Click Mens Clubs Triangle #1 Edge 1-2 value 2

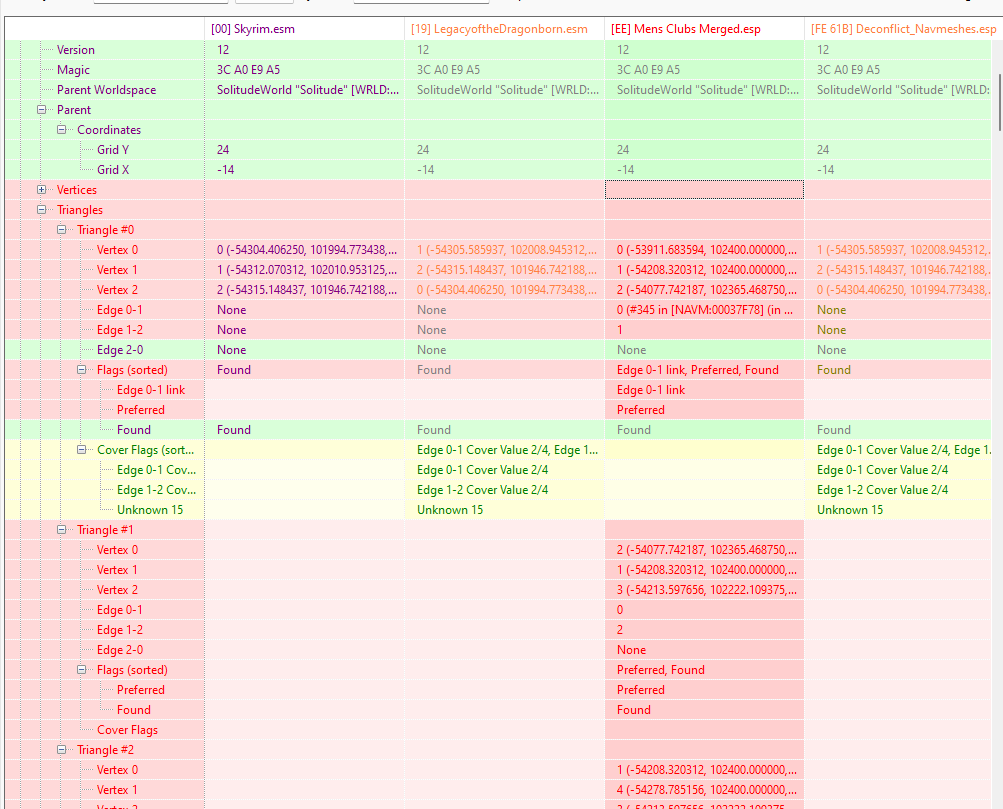pyautogui.click(x=619, y=630)
